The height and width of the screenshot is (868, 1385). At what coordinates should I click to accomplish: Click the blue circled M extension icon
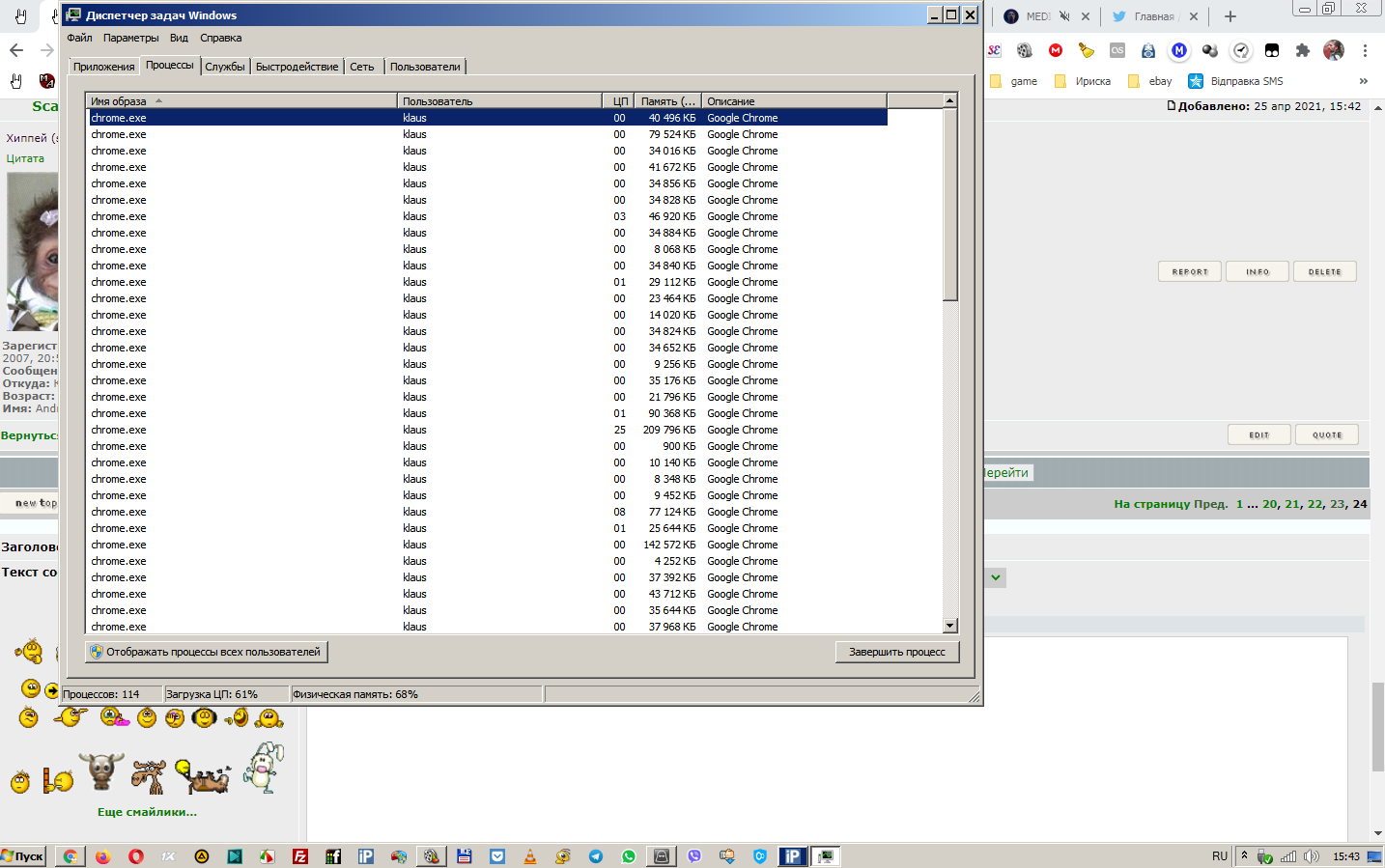point(1179,50)
